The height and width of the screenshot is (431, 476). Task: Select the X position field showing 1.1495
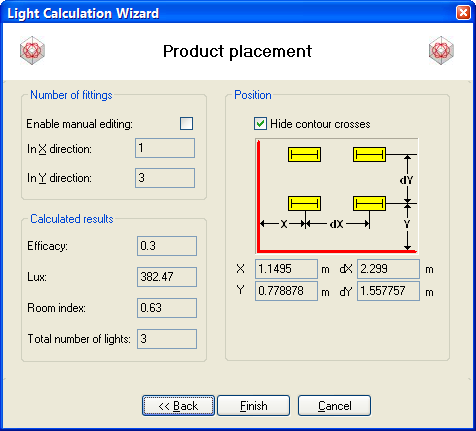[x=286, y=269]
